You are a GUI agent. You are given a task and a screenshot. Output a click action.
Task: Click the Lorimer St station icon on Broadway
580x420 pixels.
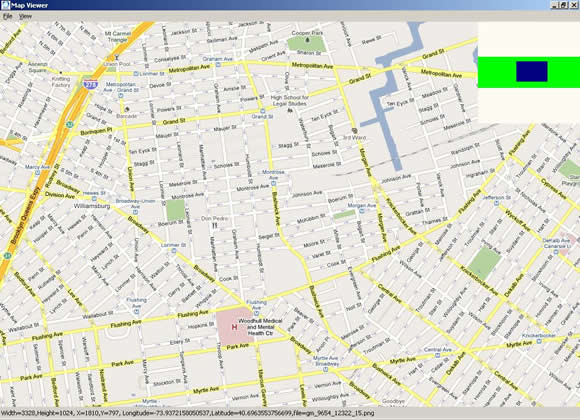173,251
